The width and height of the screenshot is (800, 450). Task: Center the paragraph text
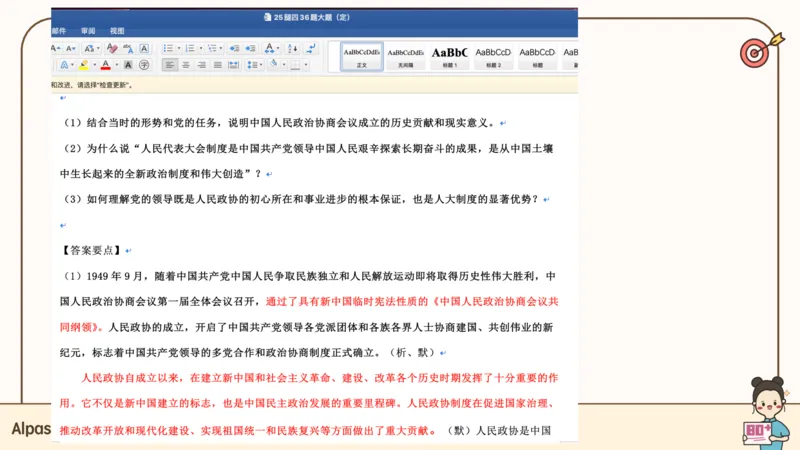186,65
